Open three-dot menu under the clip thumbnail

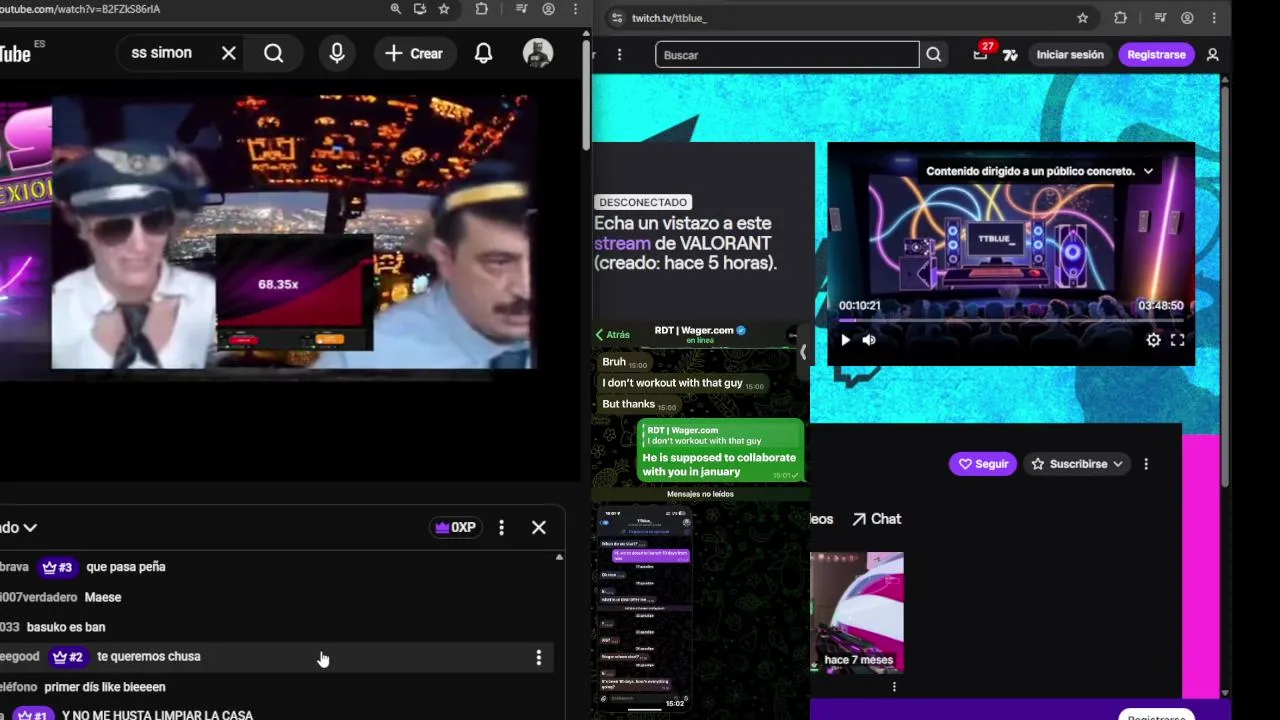point(894,687)
